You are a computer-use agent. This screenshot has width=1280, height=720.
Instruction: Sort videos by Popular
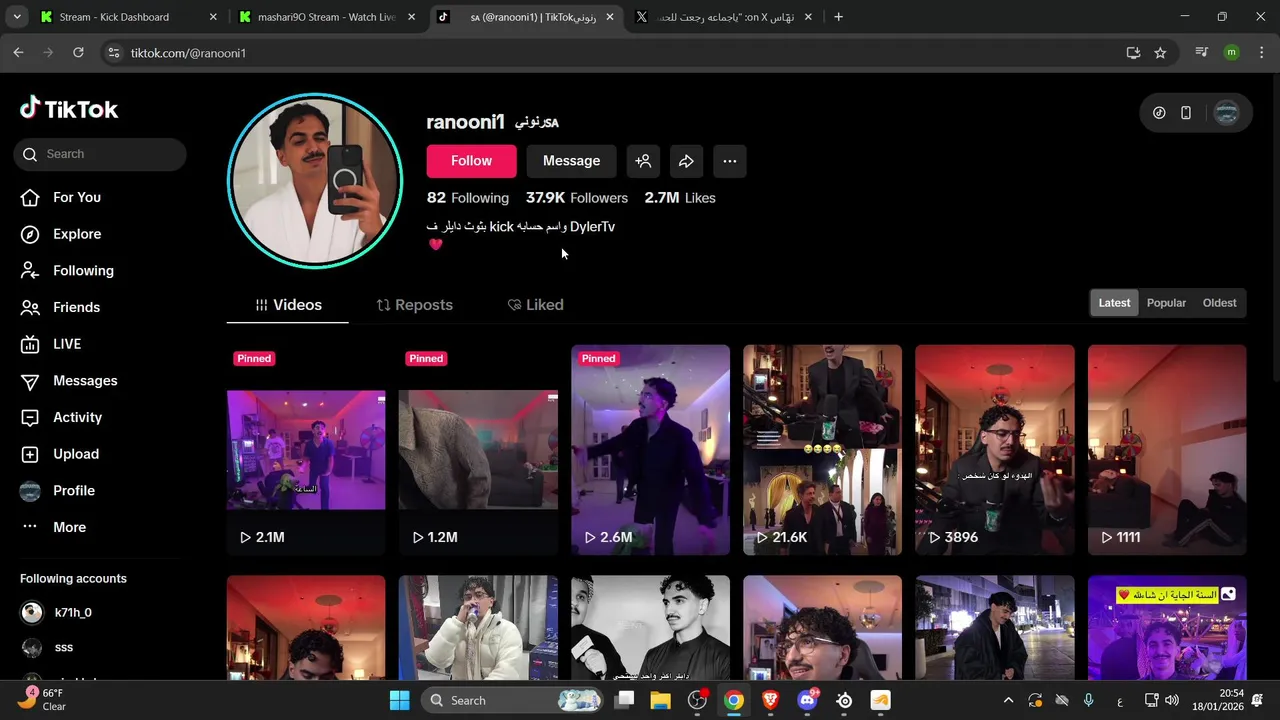pyautogui.click(x=1166, y=303)
